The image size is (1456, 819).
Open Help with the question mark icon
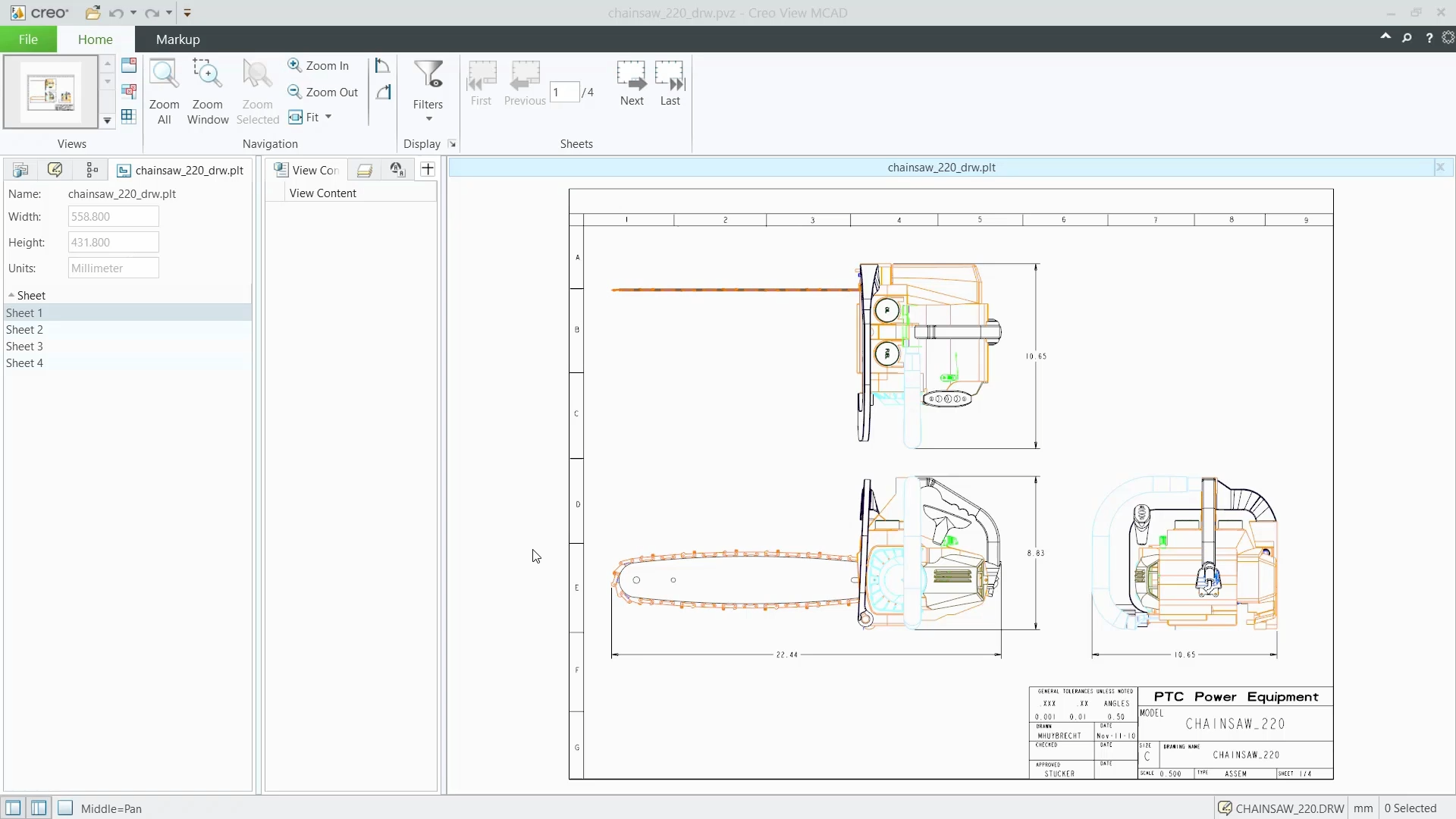coord(1429,38)
